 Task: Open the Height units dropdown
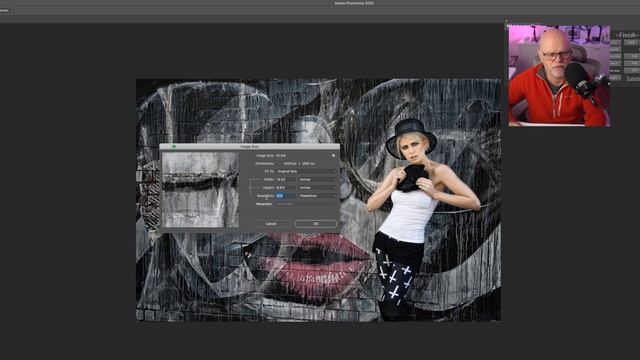[318, 188]
